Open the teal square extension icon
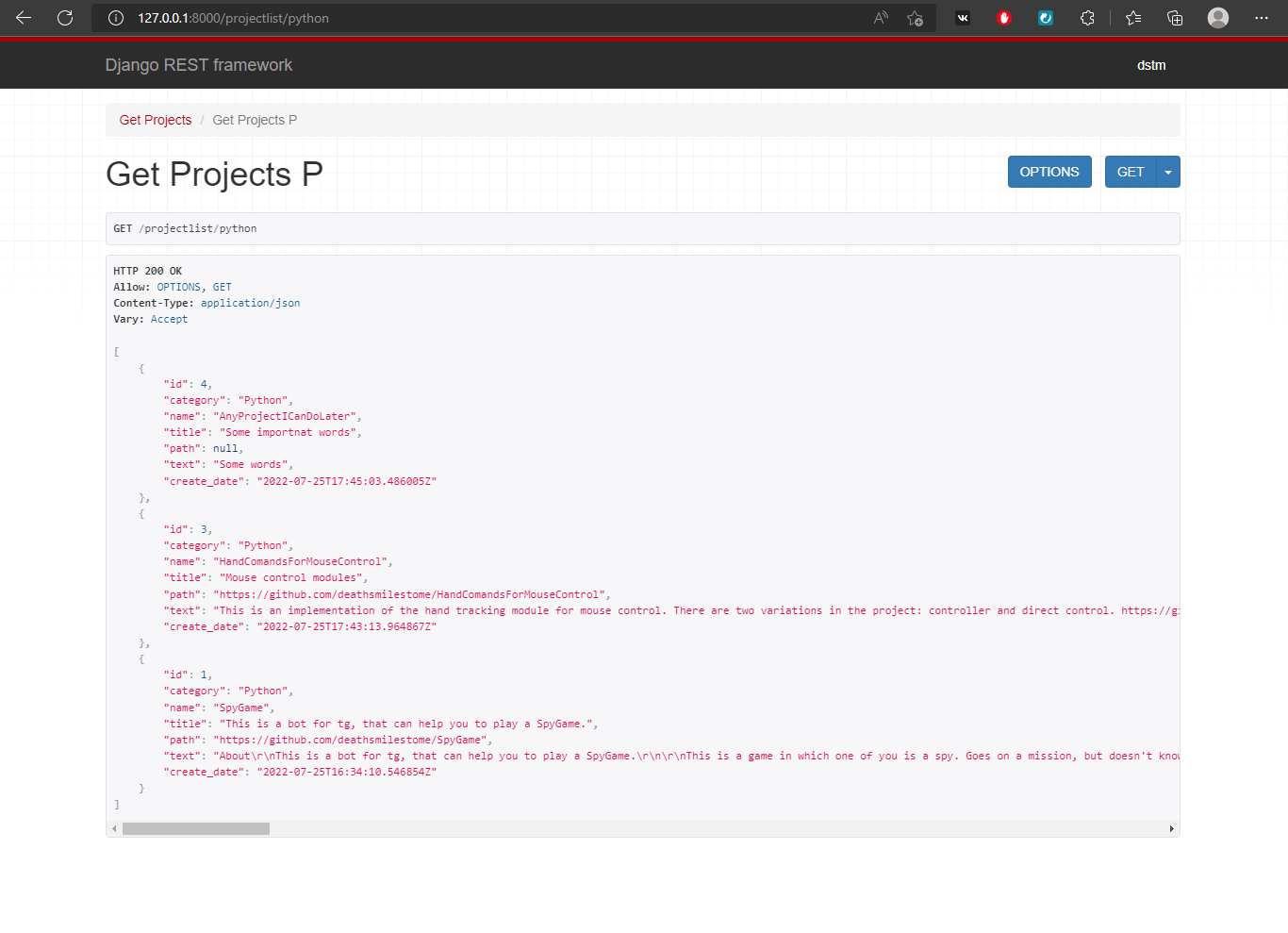This screenshot has height=933, width=1288. point(1046,18)
